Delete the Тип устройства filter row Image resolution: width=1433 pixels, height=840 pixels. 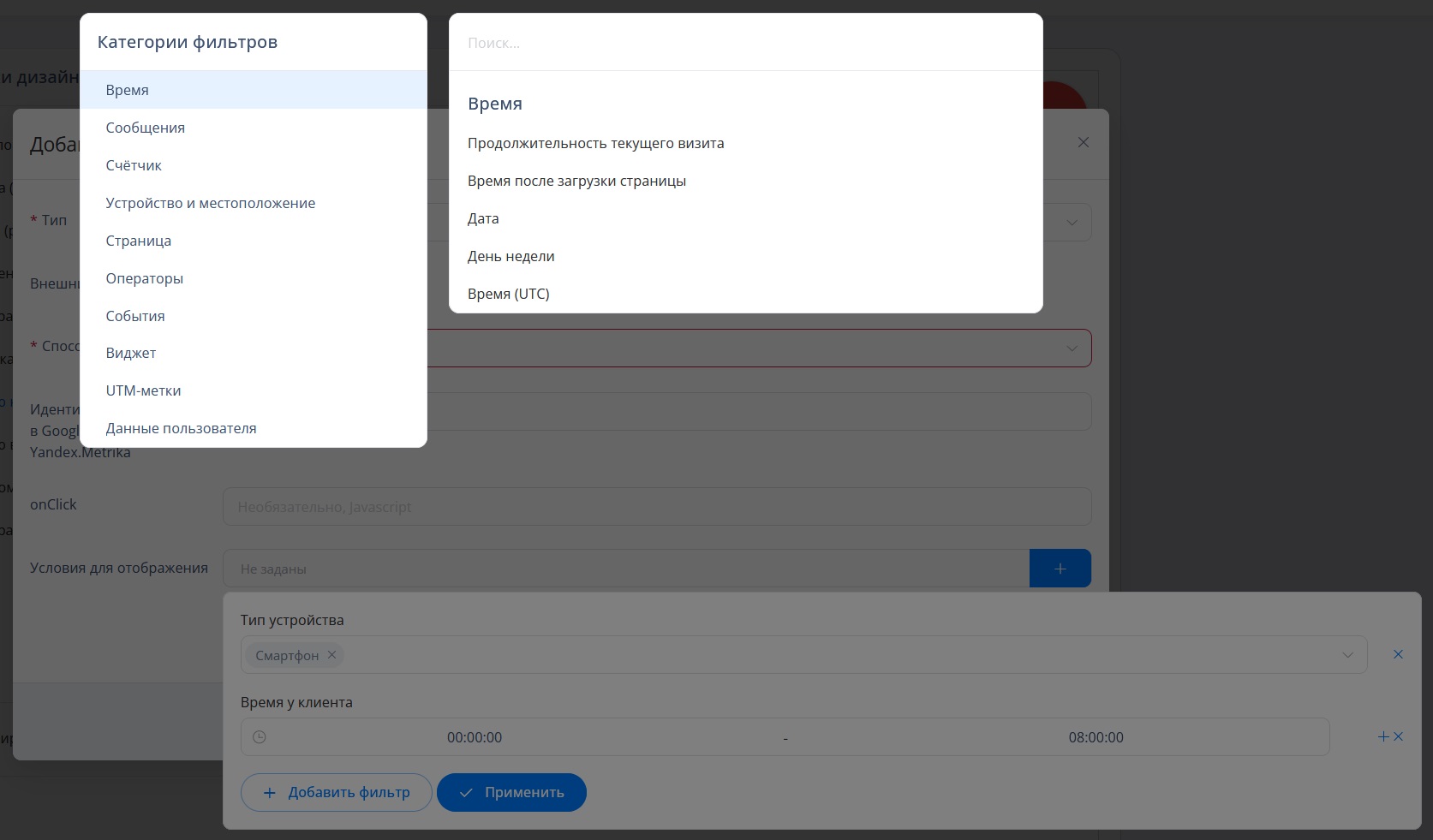(x=1398, y=655)
